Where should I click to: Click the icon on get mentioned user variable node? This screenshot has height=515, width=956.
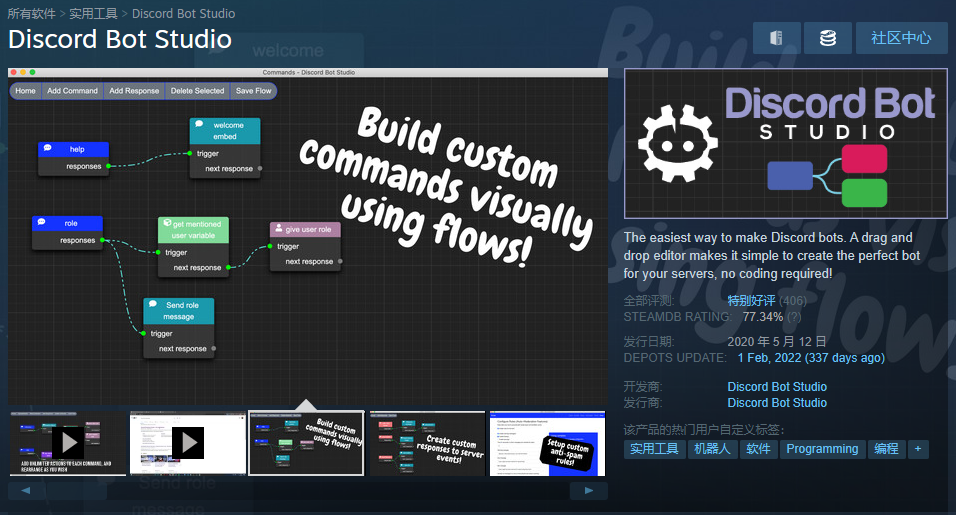pyautogui.click(x=167, y=223)
